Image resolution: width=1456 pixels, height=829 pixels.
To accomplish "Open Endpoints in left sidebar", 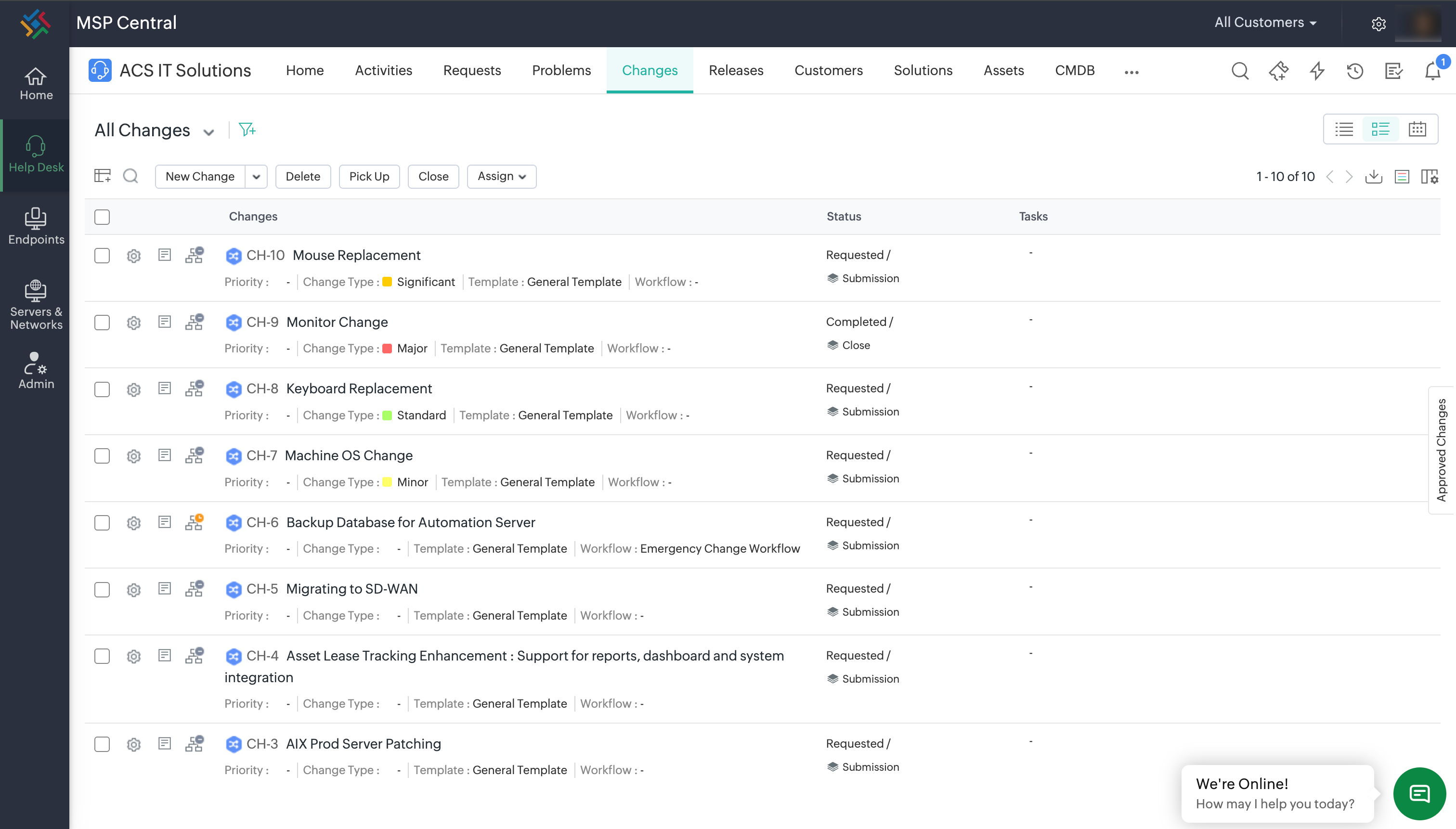I will pos(35,226).
